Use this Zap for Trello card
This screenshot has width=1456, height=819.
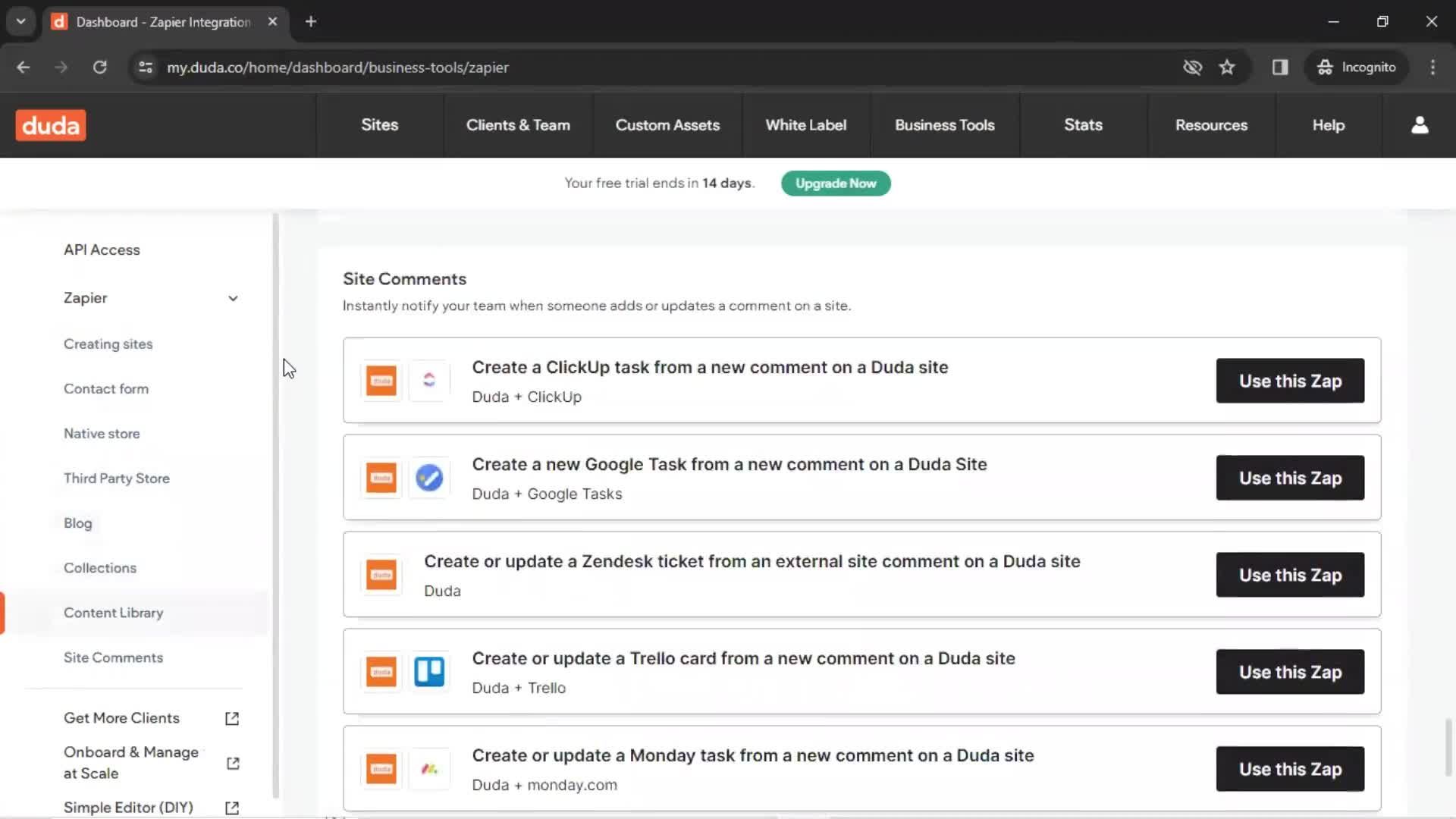pos(1290,672)
